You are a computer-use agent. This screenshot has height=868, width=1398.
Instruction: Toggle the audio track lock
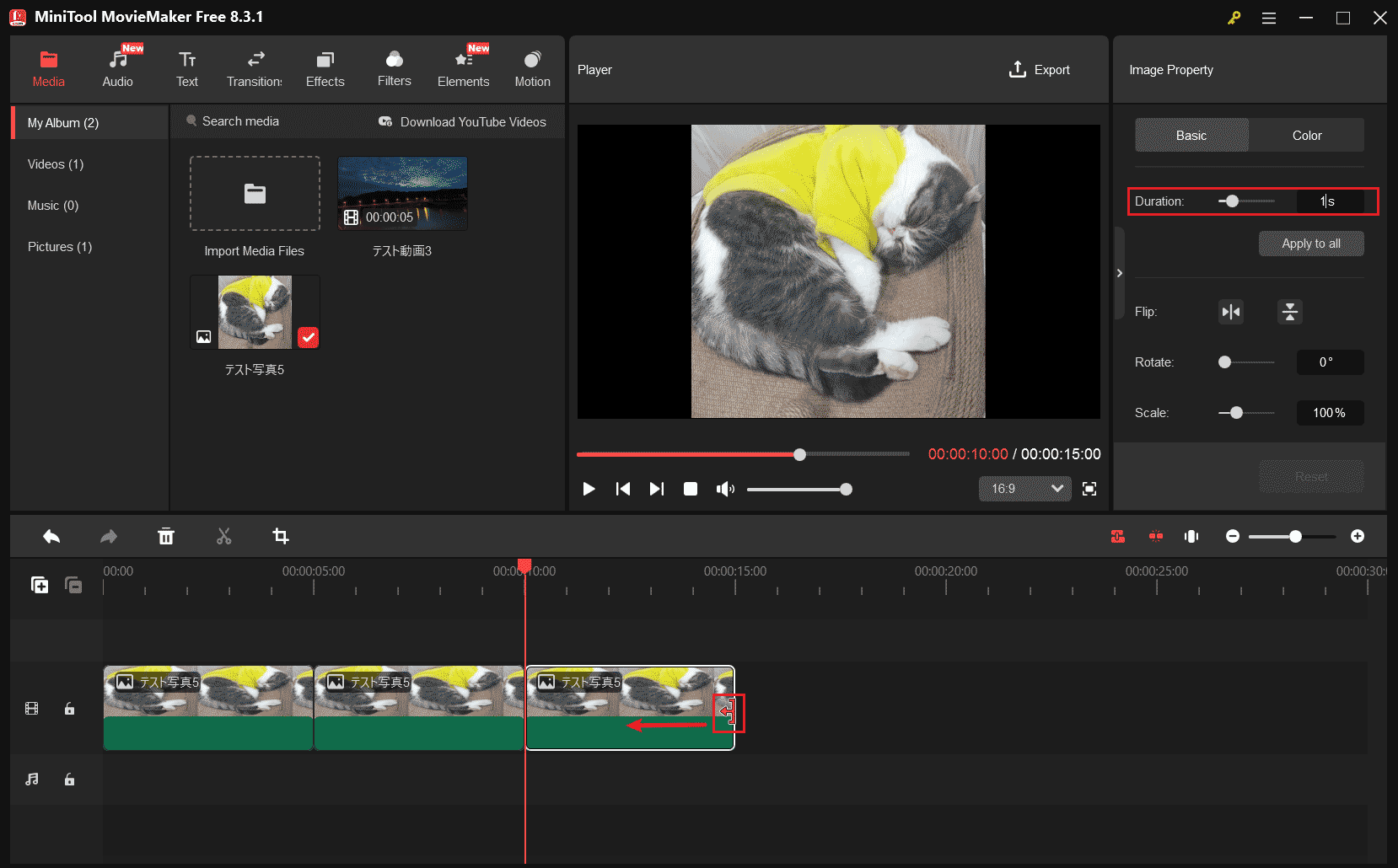(x=70, y=780)
